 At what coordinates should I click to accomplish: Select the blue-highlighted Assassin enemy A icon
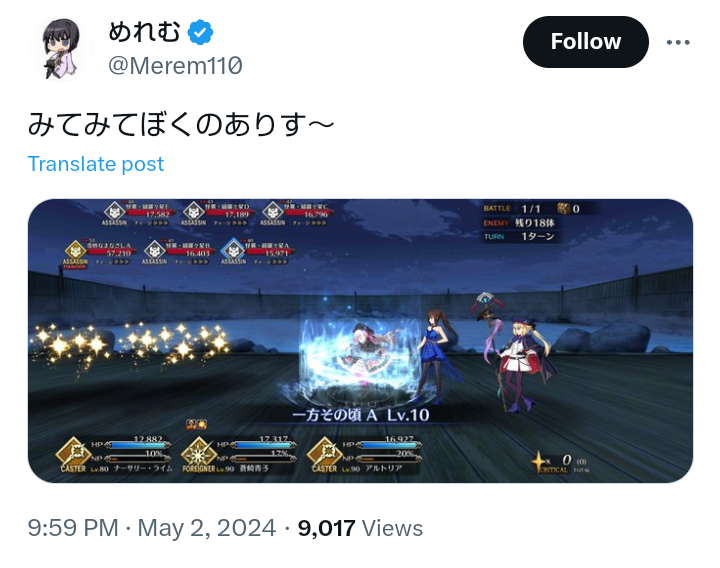click(x=233, y=251)
